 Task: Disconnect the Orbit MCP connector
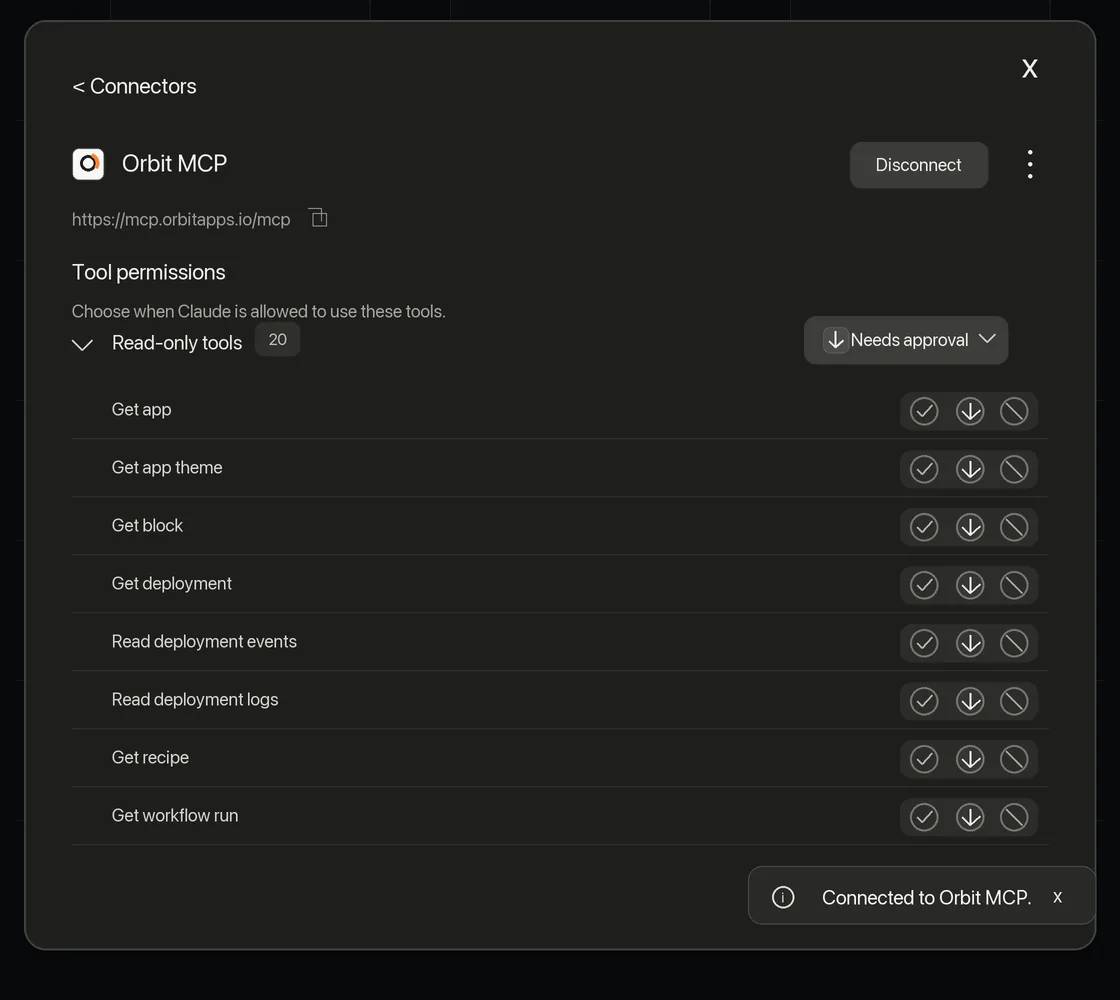tap(919, 165)
